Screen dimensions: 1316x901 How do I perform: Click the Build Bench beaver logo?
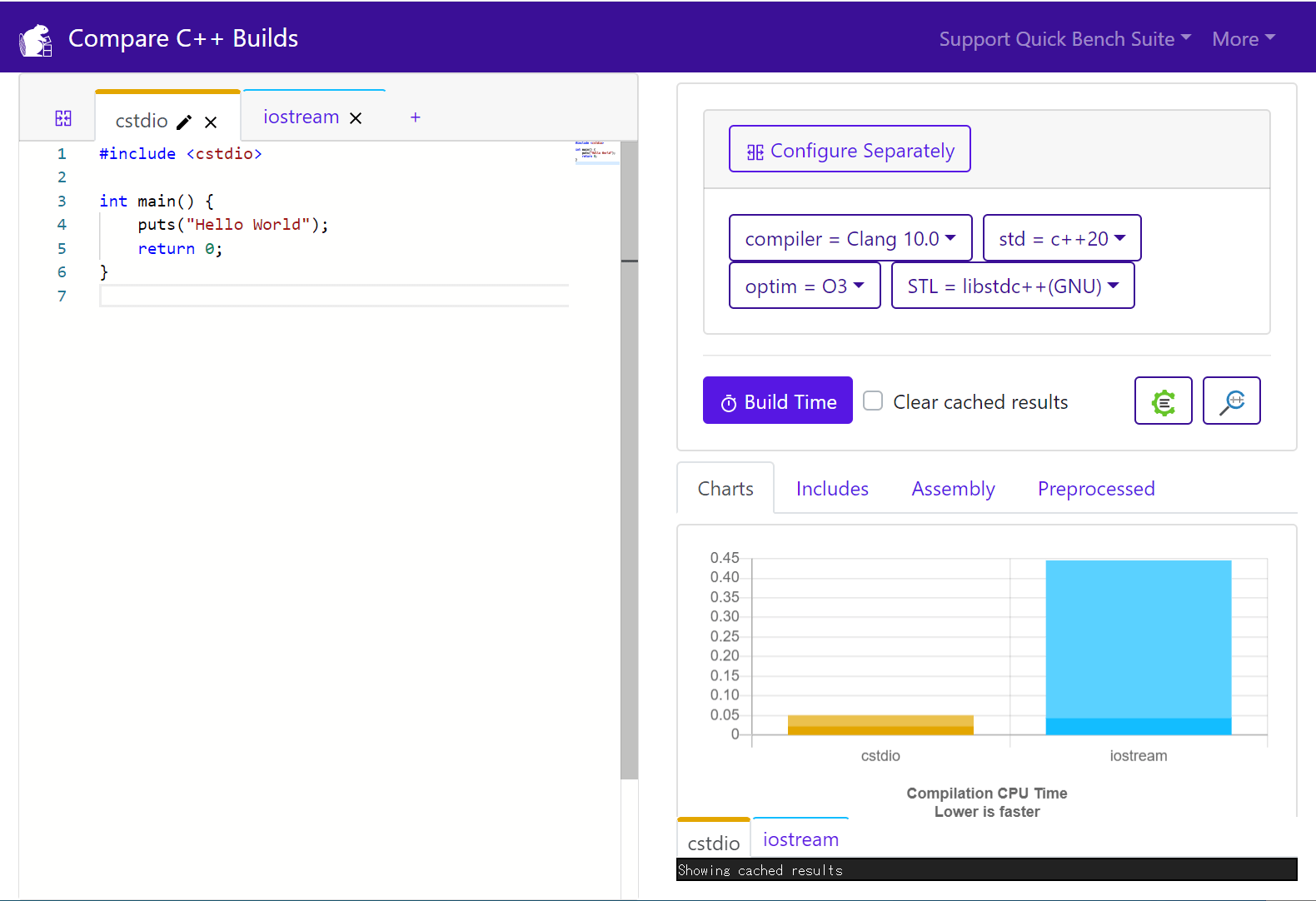pos(36,39)
